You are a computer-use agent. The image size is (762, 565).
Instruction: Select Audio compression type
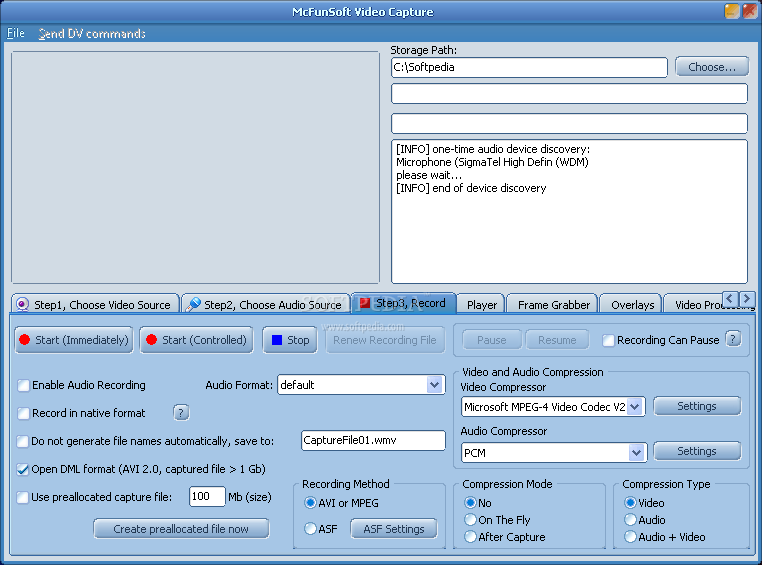(x=630, y=519)
